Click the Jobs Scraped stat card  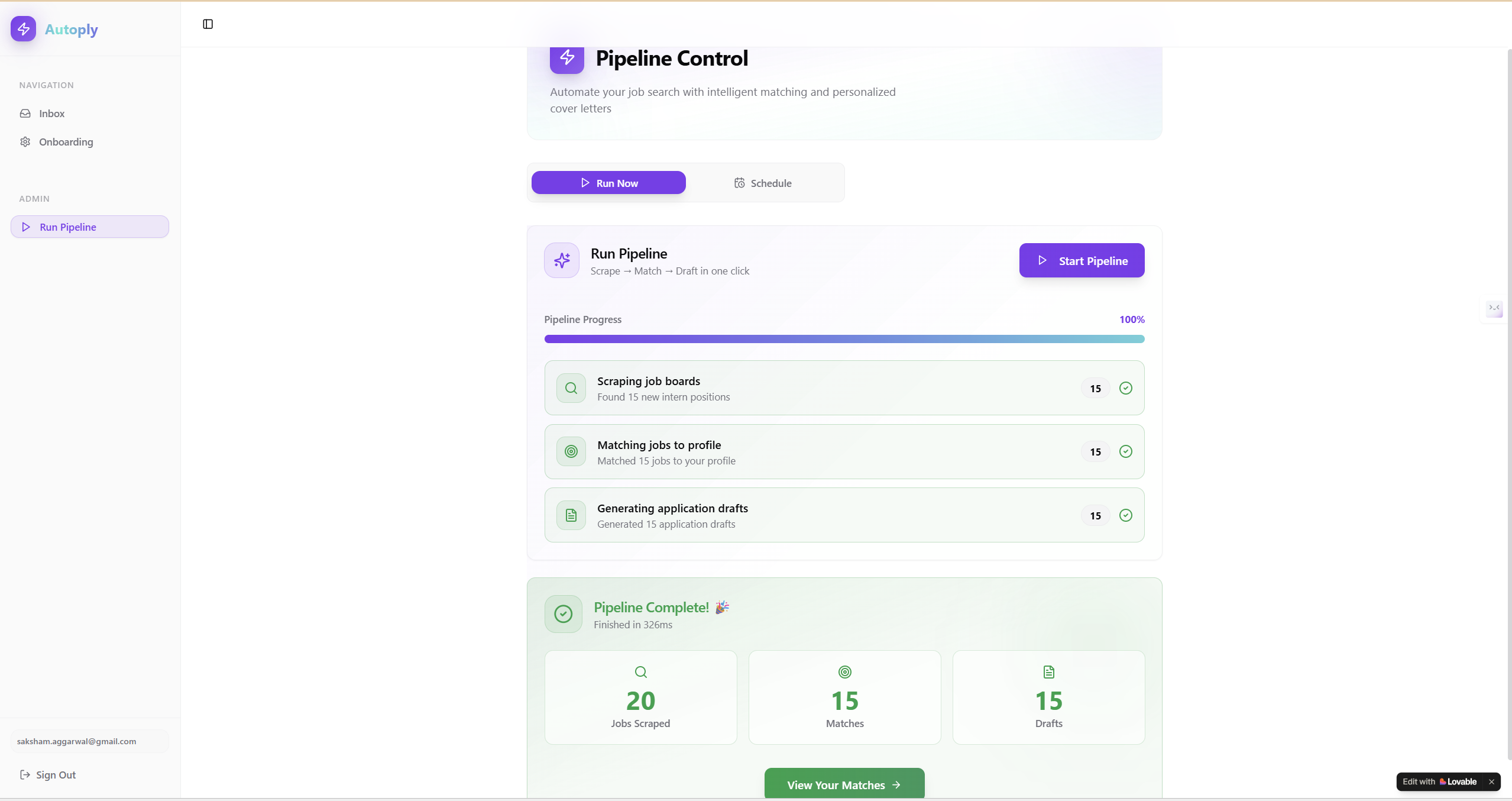[x=640, y=697]
